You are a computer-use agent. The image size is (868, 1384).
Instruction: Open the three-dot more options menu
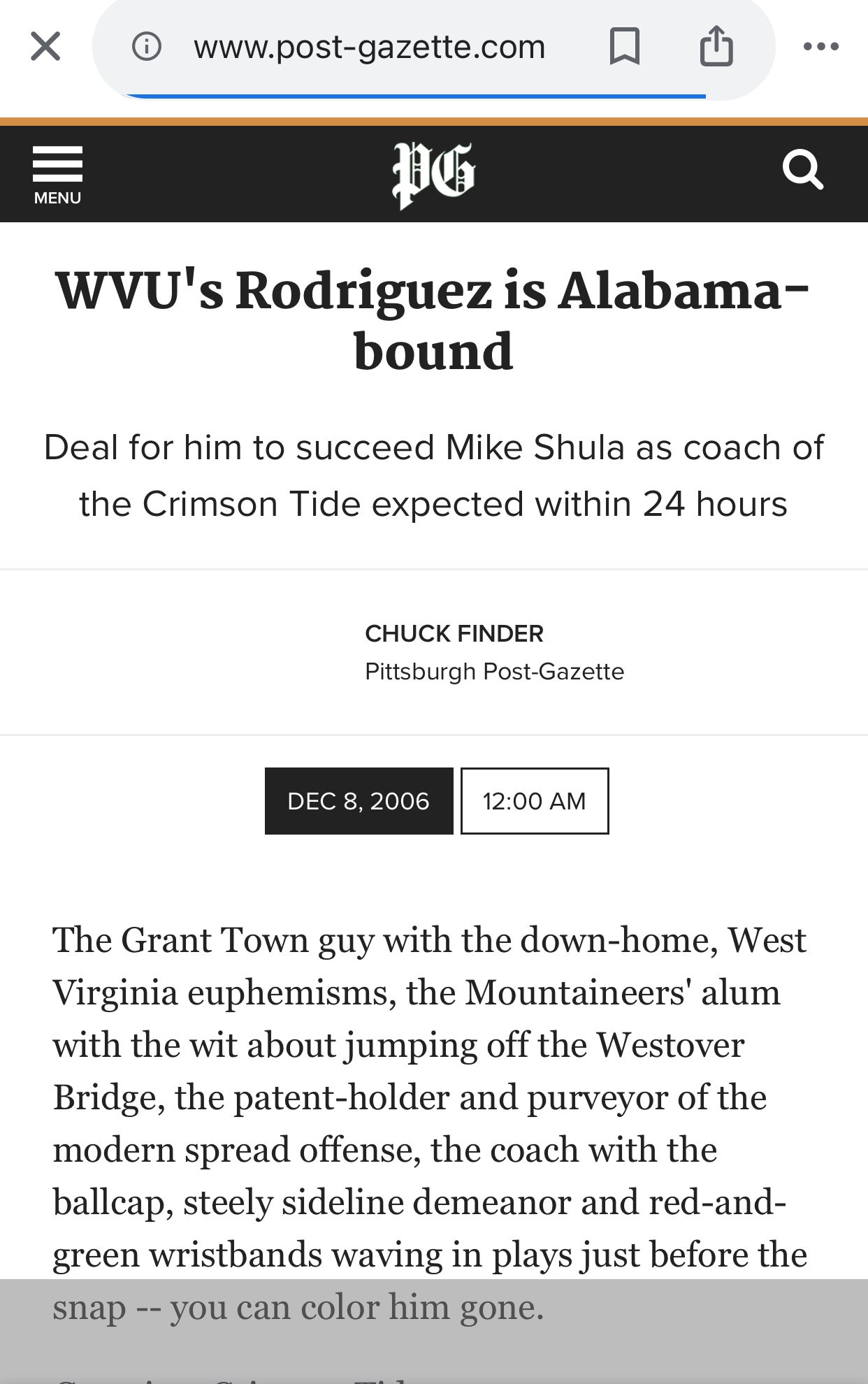[x=821, y=47]
